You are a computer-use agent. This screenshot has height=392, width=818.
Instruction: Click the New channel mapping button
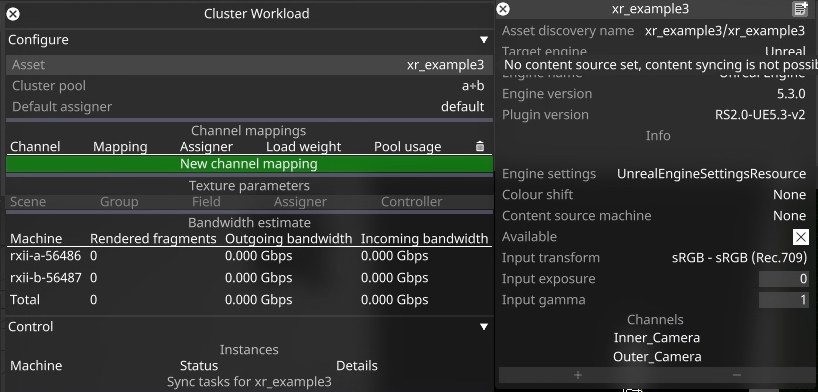pyautogui.click(x=249, y=164)
